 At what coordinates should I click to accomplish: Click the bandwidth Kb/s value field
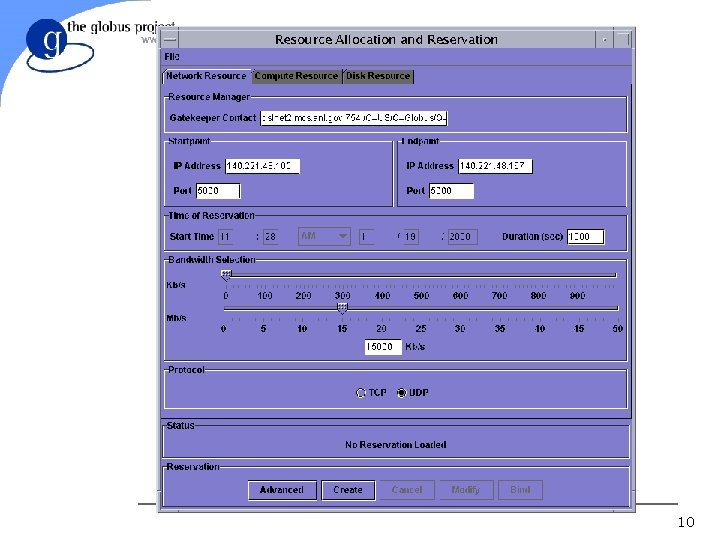coord(382,347)
